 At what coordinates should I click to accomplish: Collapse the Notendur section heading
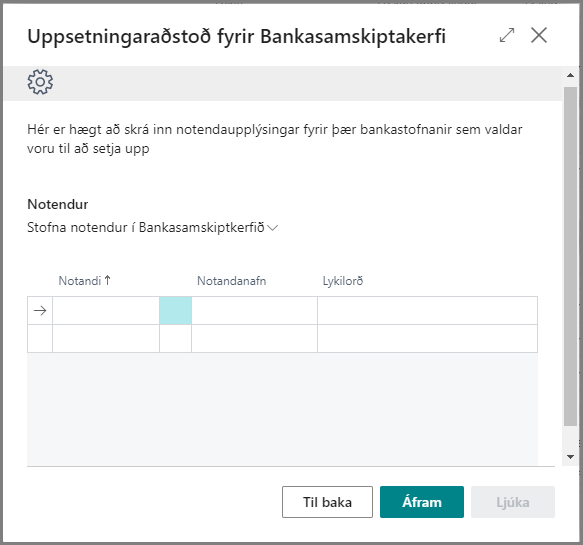point(58,204)
